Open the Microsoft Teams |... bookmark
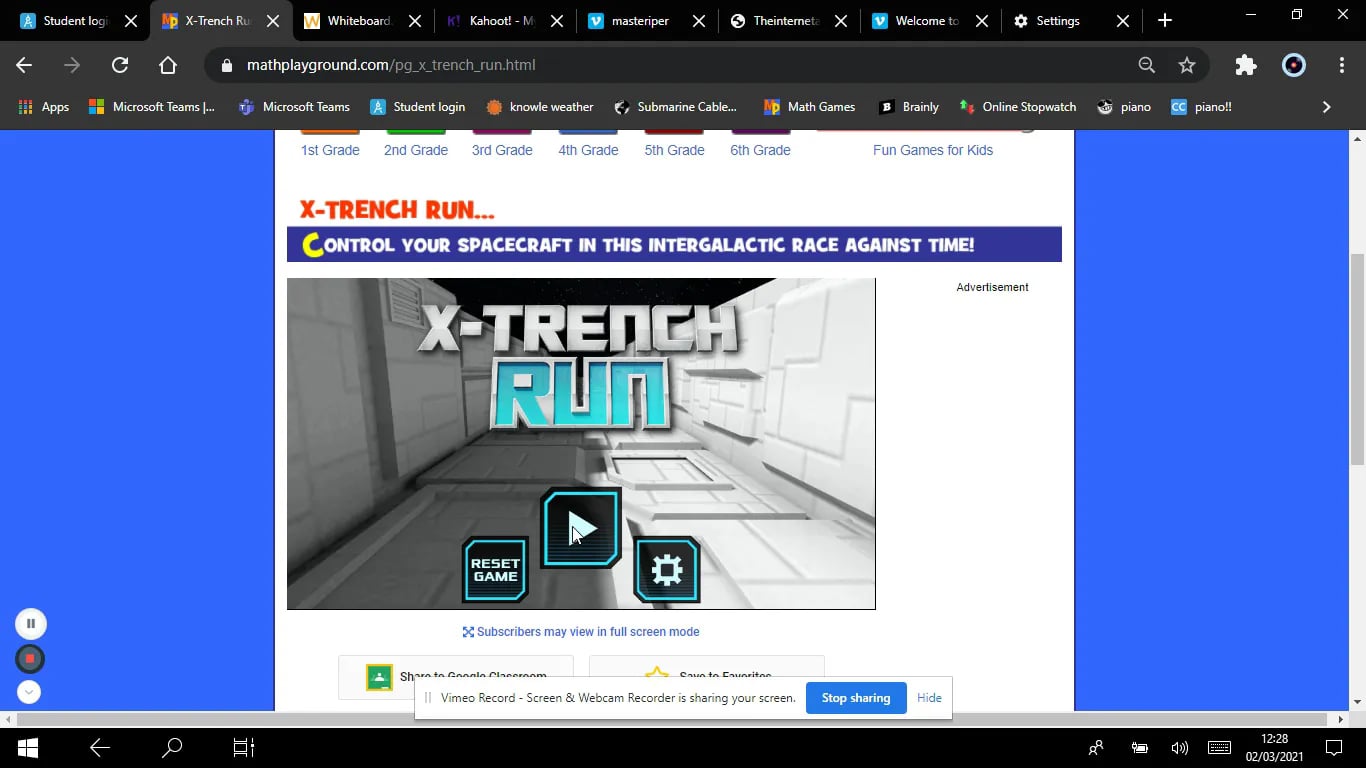The image size is (1366, 768). coord(152,107)
